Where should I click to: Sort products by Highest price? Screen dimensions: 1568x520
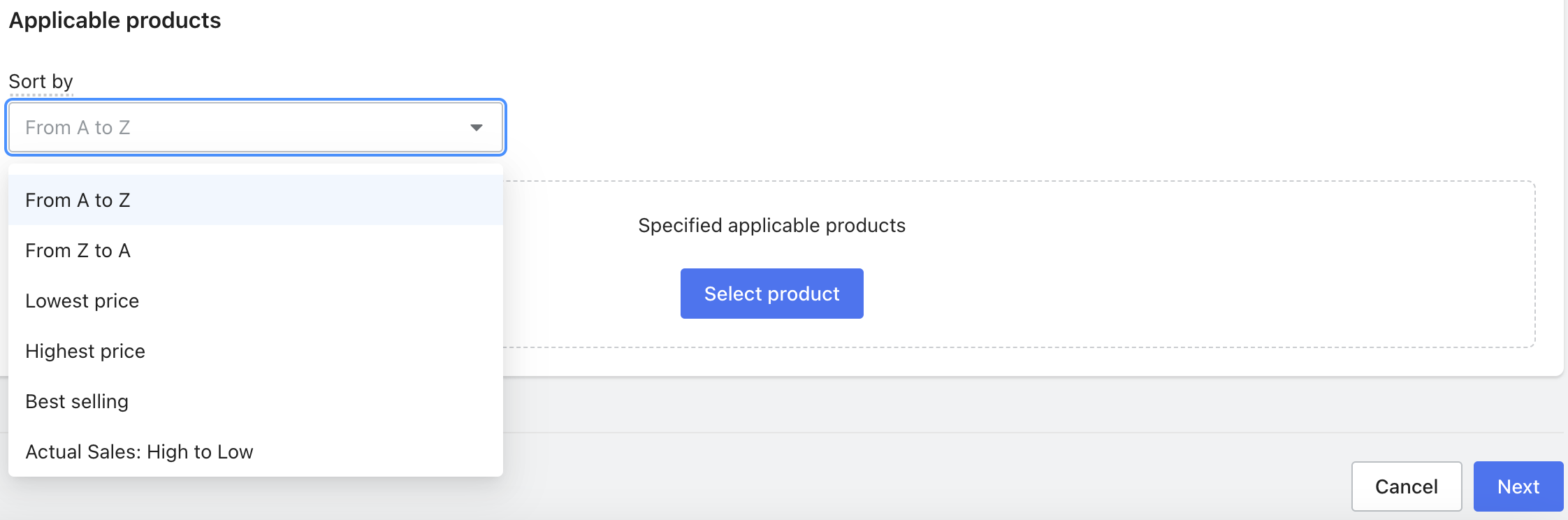pos(85,352)
